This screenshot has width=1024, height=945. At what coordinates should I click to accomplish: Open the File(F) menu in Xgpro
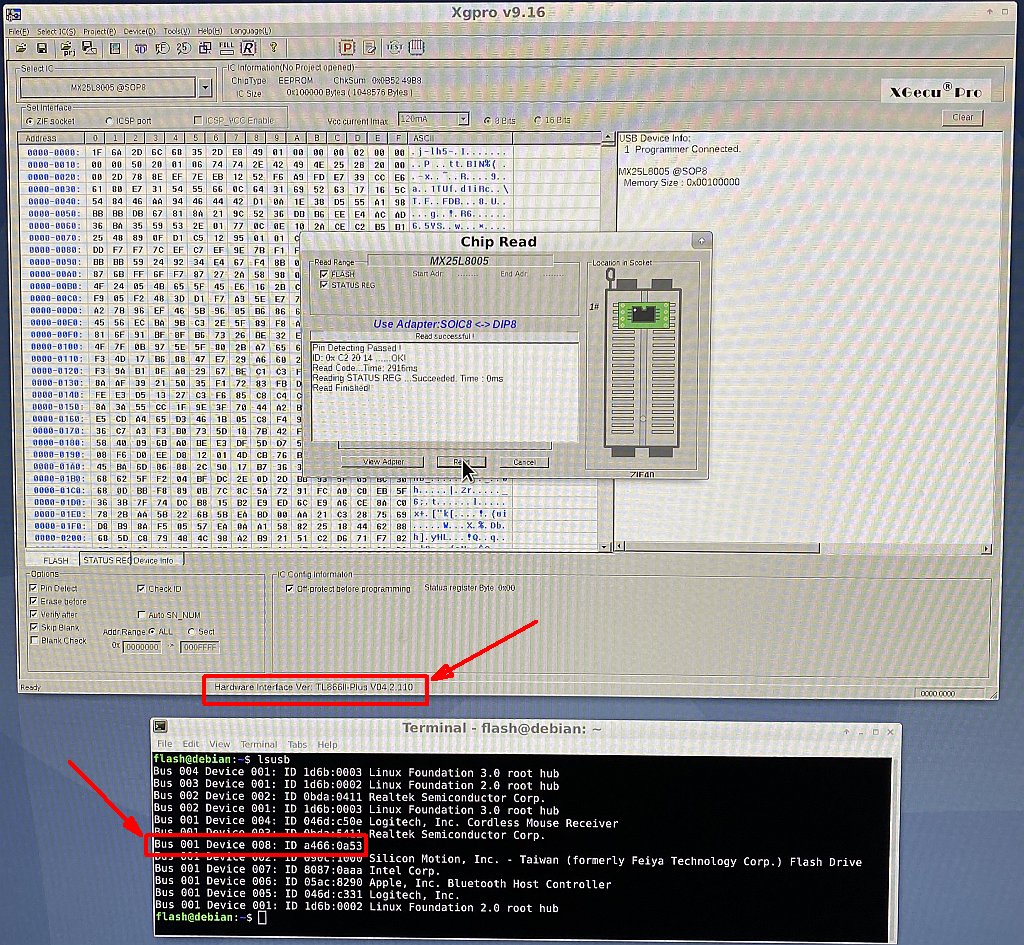pyautogui.click(x=18, y=31)
